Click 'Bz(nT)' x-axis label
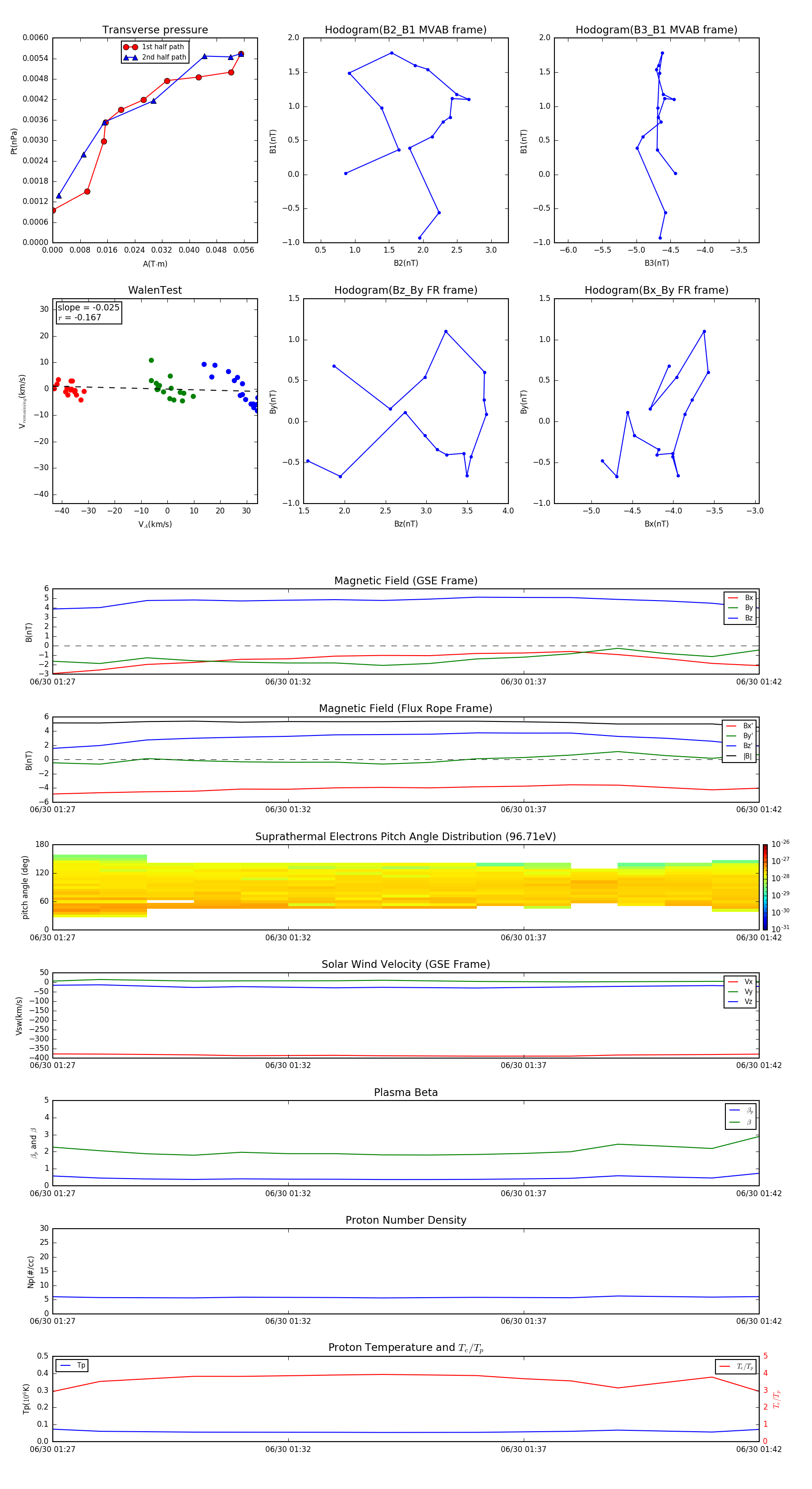This screenshot has height=1489, width=812. coord(406,524)
